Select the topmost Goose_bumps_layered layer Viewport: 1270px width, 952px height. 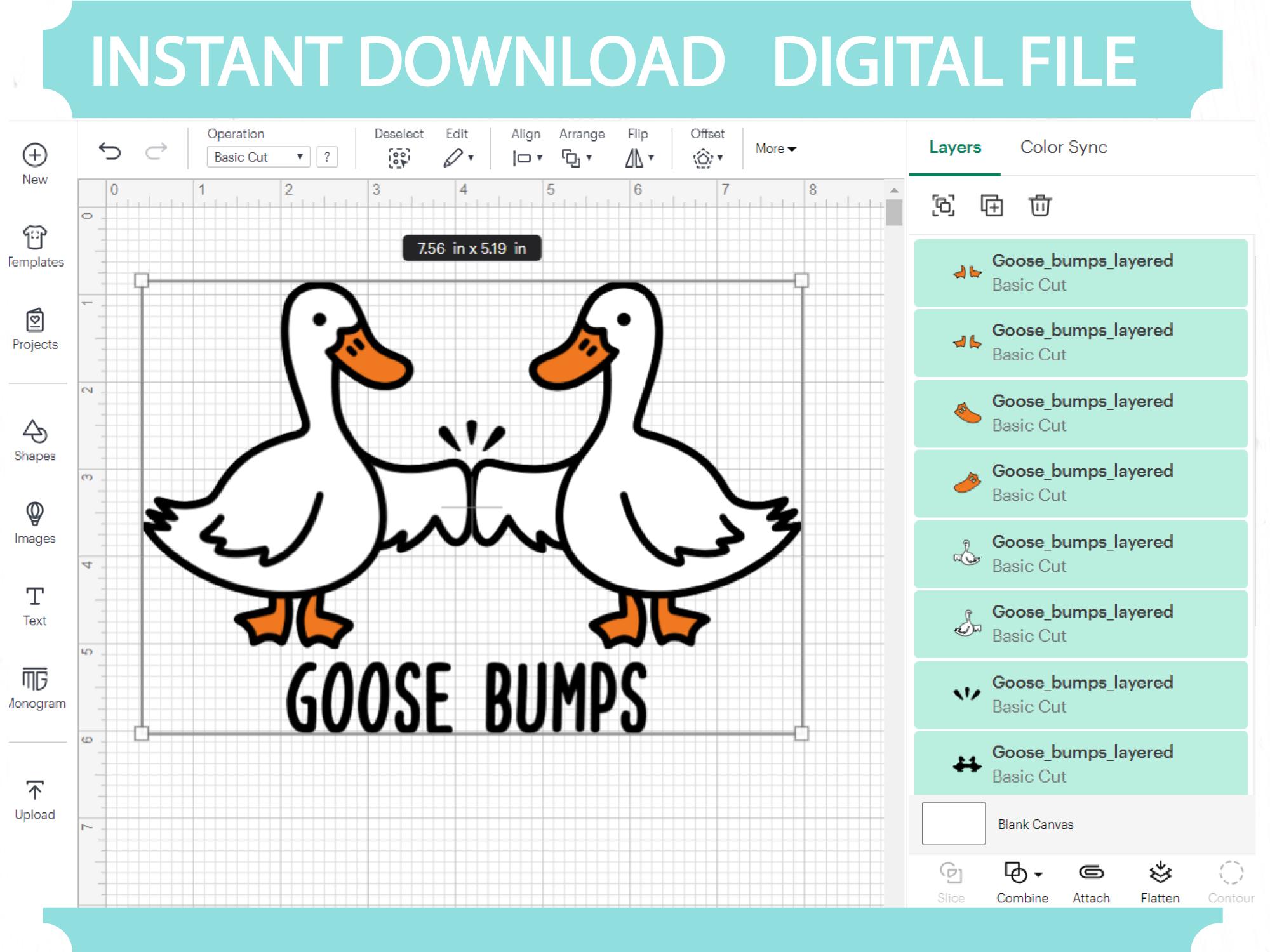pyautogui.click(x=1079, y=272)
